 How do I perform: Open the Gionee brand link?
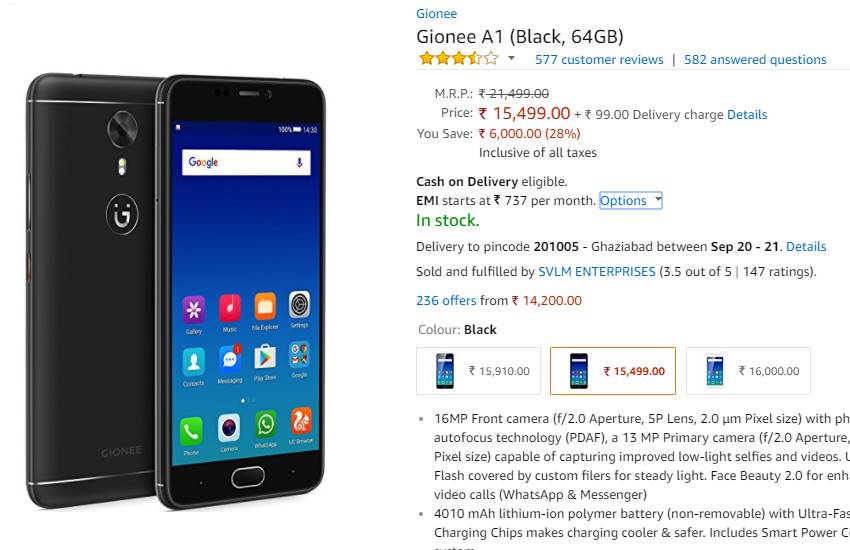click(436, 14)
